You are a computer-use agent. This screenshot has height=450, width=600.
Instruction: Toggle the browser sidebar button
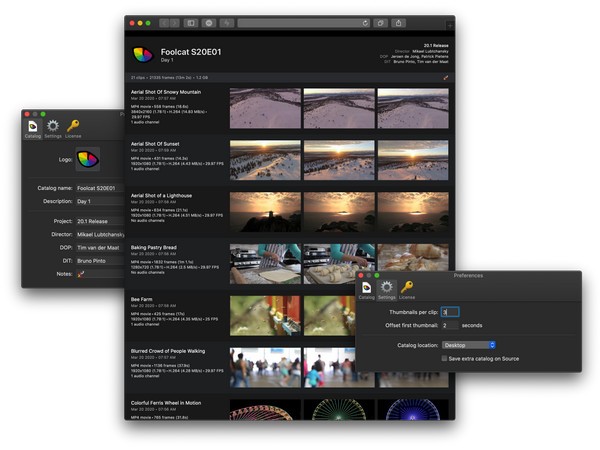click(190, 22)
